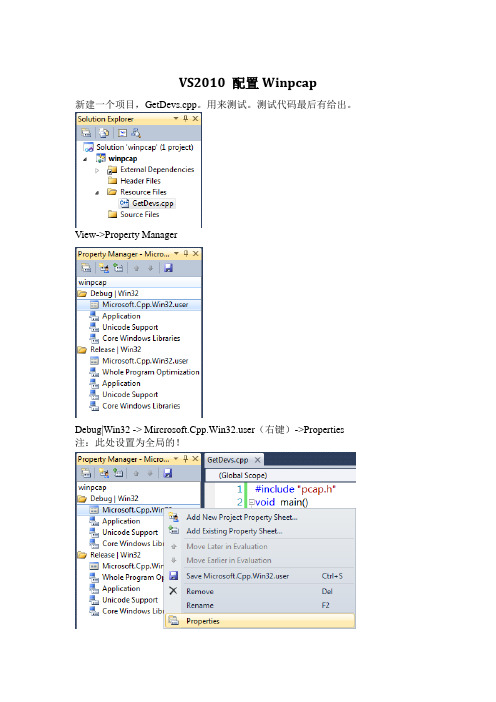496x702 pixels.
Task: Click Debug | Win32 folder in standalone Property Manager
Action: 108,294
